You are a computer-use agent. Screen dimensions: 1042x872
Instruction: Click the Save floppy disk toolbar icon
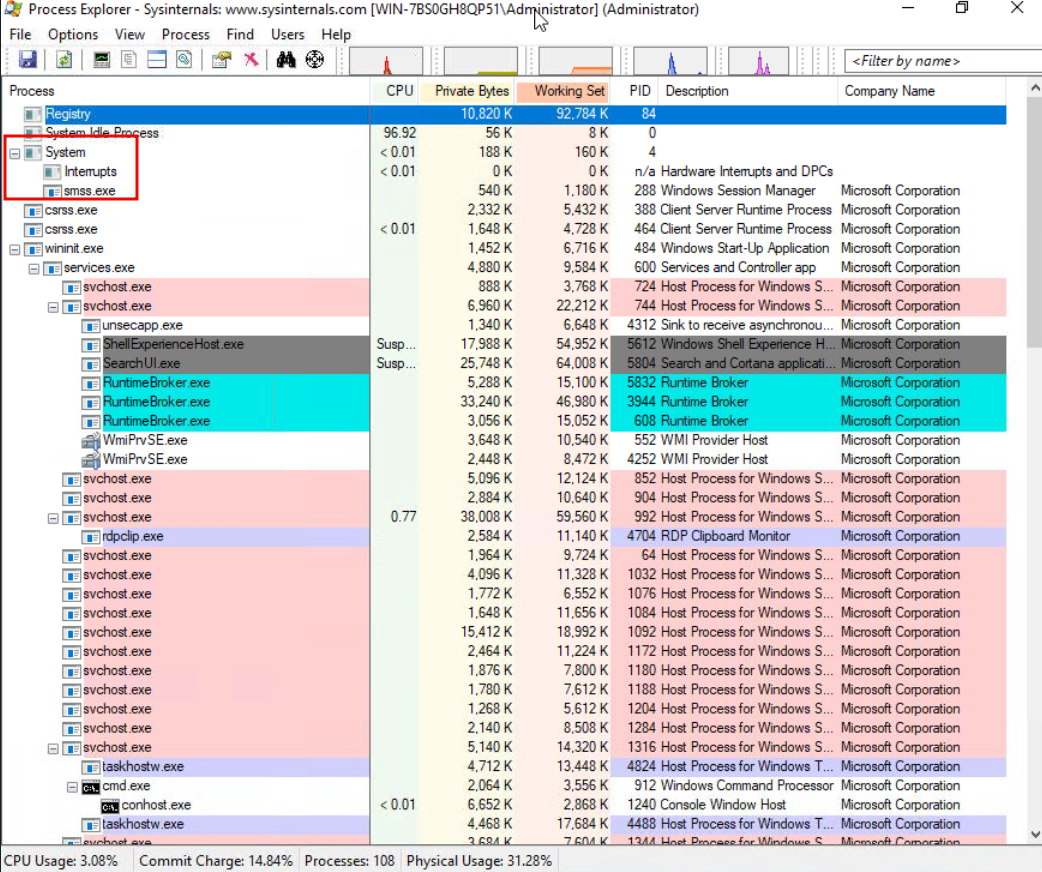(x=27, y=60)
